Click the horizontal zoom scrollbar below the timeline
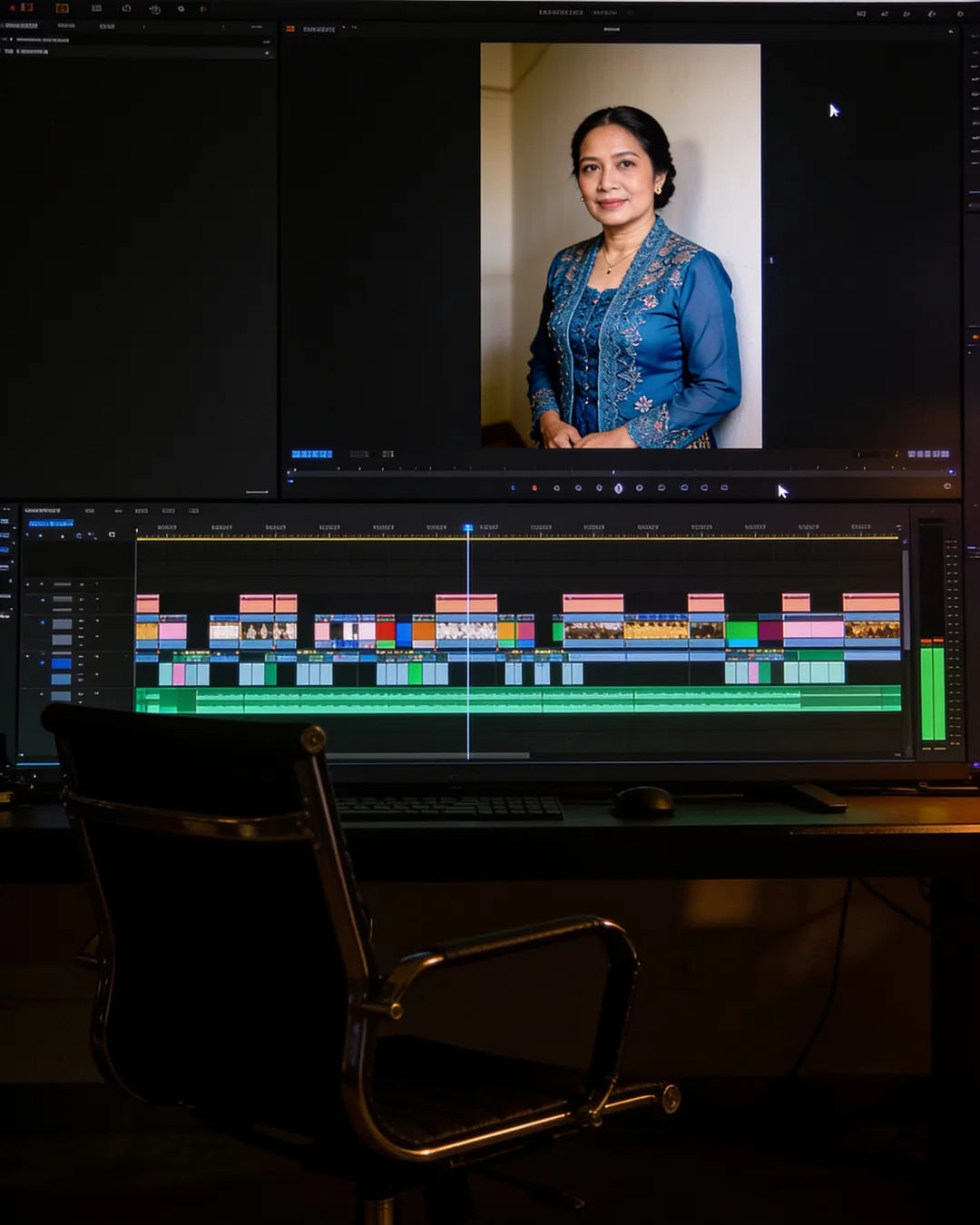The height and width of the screenshot is (1225, 980). pos(426,755)
